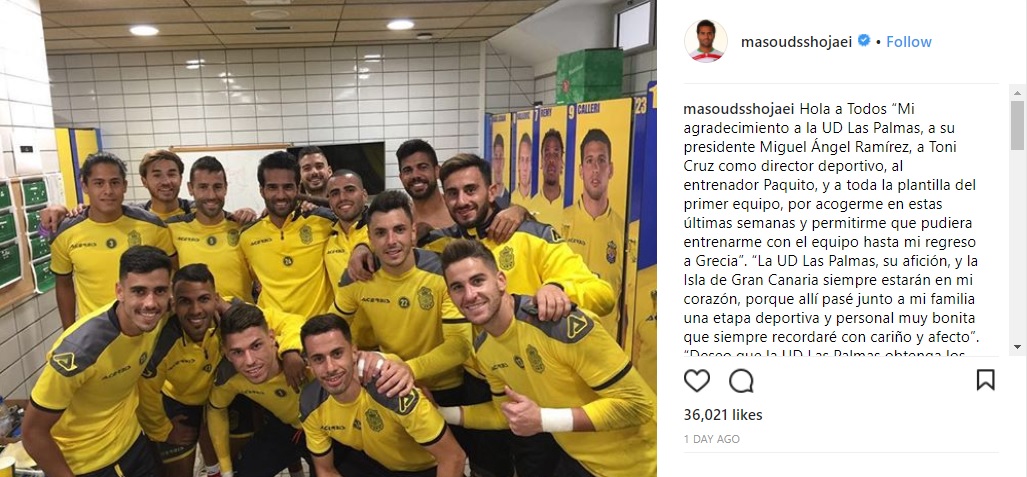Like the post with heart icon
1027x477 pixels.
tap(696, 380)
